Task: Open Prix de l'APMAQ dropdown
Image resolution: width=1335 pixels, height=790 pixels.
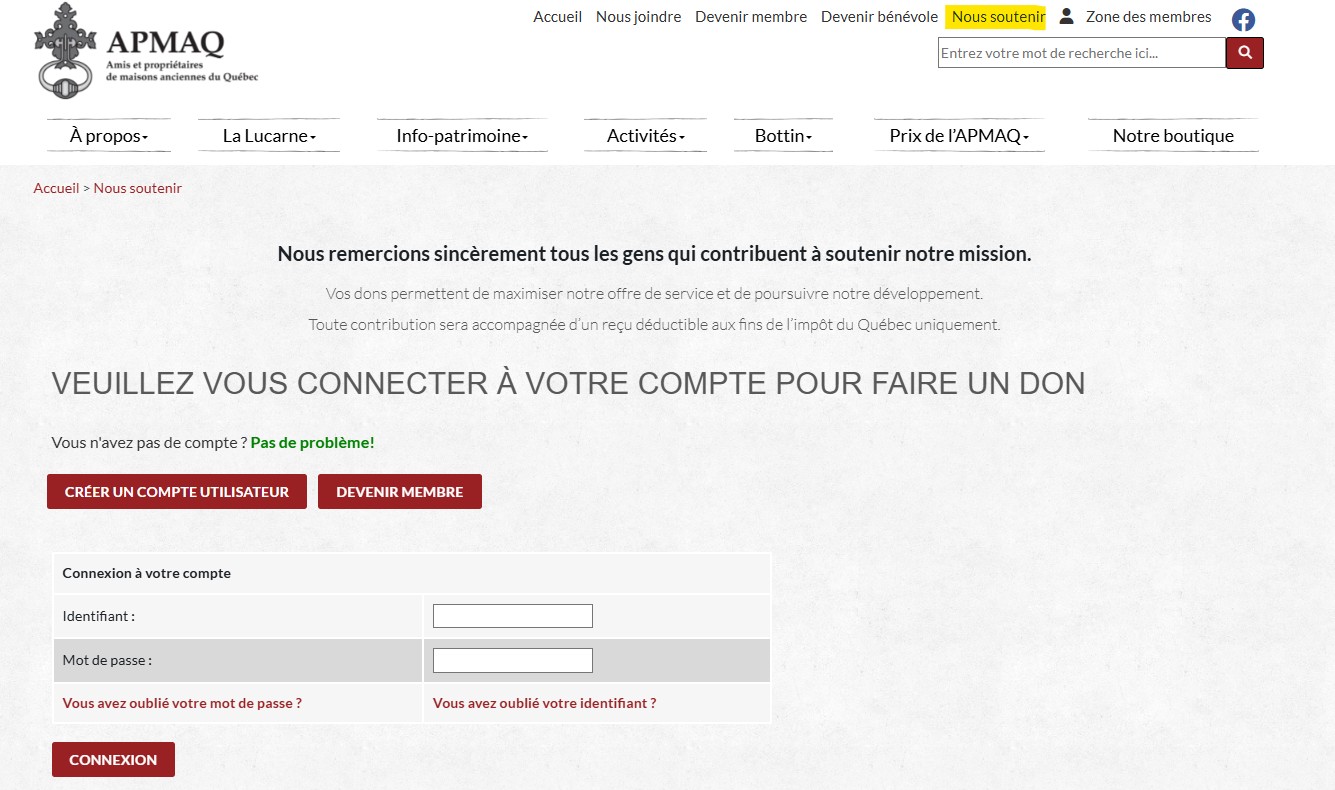Action: click(x=959, y=136)
